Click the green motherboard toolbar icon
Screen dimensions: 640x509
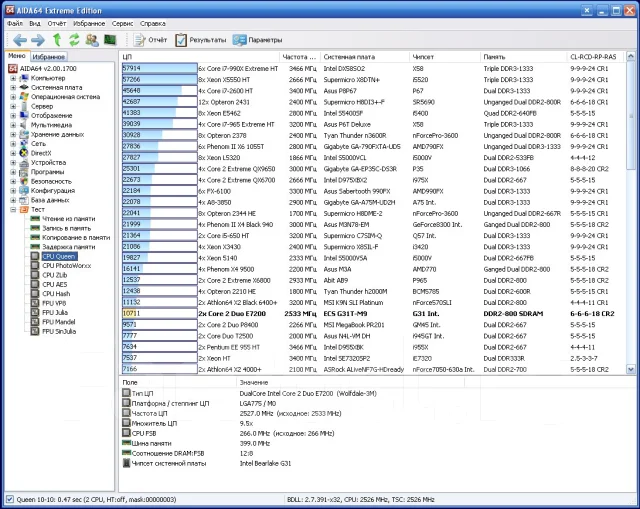[x=110, y=40]
